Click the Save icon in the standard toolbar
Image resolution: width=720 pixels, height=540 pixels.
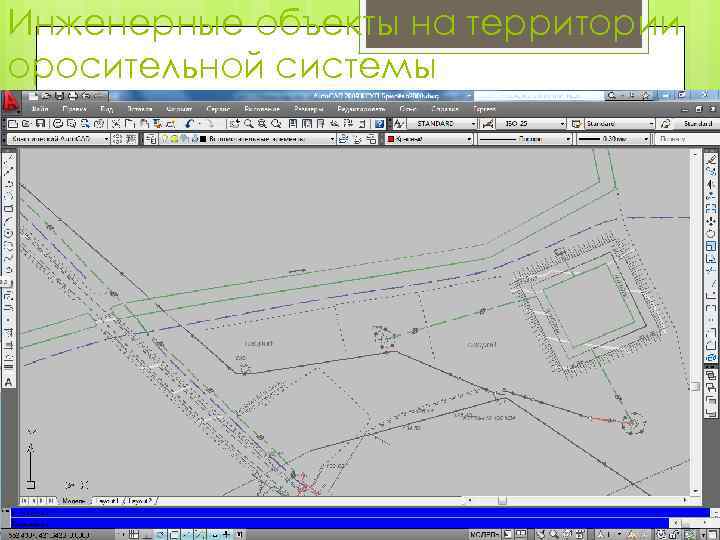tap(40, 124)
